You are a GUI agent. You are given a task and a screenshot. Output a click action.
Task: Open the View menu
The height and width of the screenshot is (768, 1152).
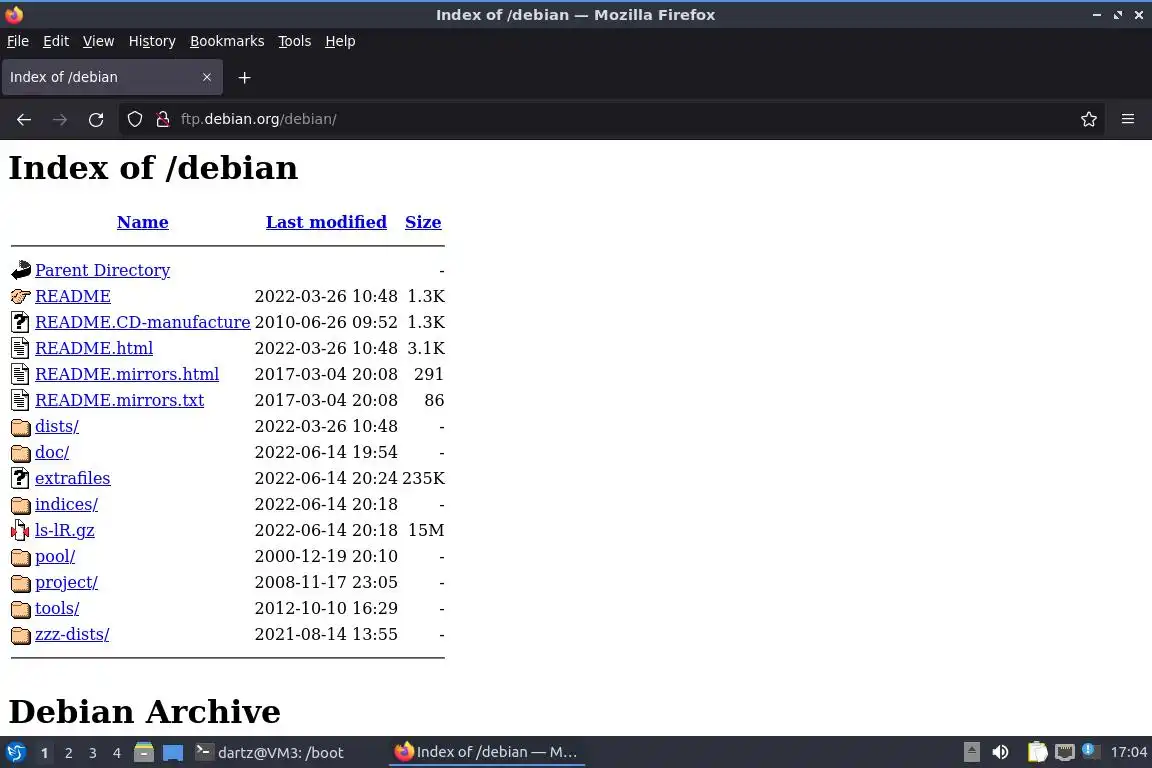pos(98,41)
